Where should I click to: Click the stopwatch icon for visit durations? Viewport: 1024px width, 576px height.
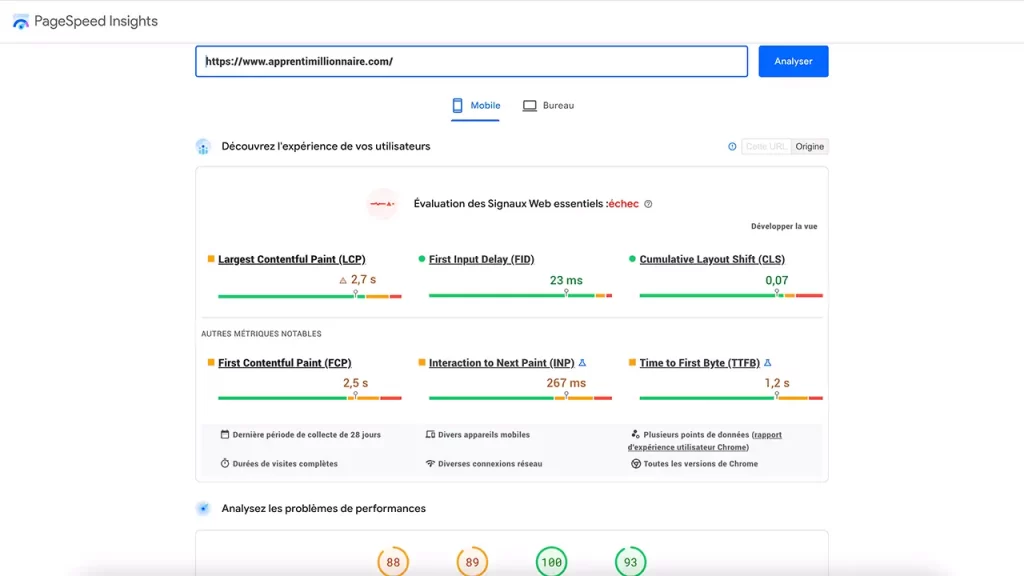[x=225, y=463]
